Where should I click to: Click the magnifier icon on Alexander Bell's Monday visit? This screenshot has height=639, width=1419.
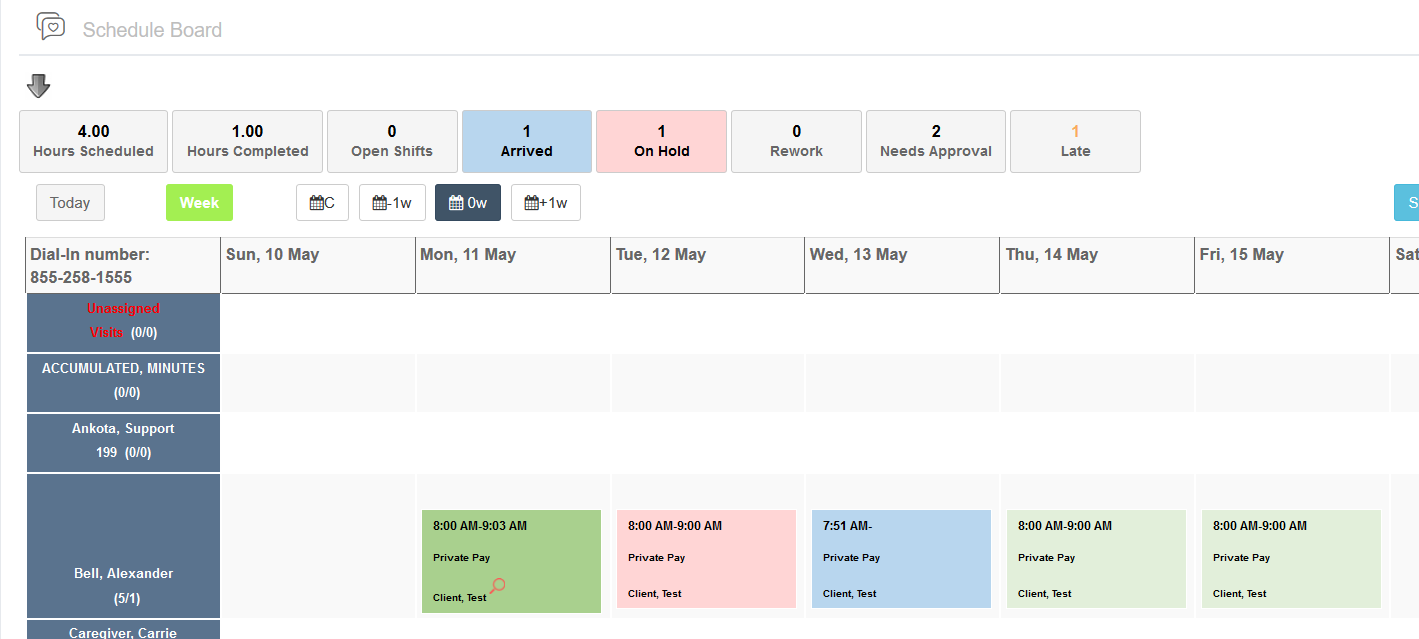click(497, 587)
